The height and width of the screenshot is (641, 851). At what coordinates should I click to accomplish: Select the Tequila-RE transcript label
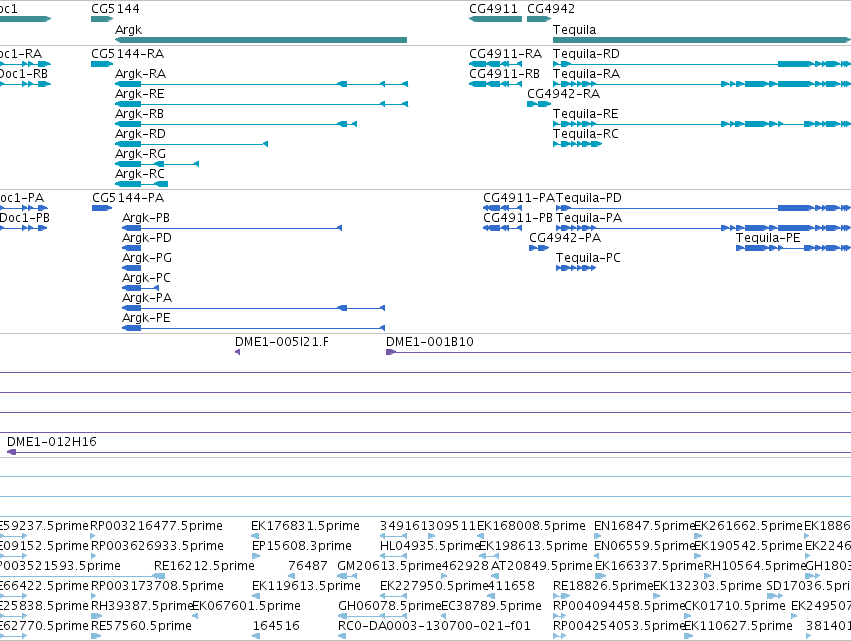point(586,114)
